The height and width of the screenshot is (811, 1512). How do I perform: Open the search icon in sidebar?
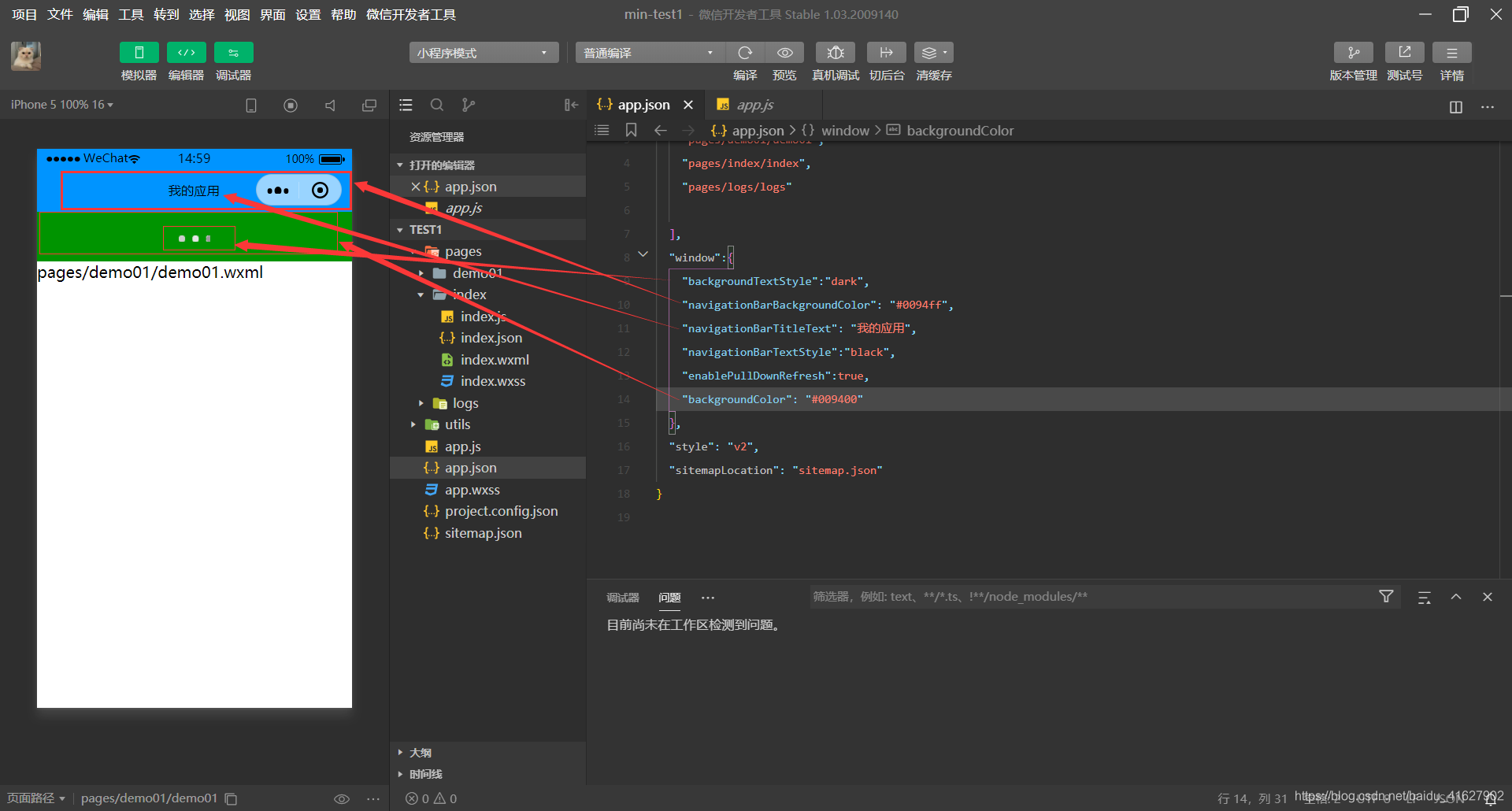click(x=437, y=105)
